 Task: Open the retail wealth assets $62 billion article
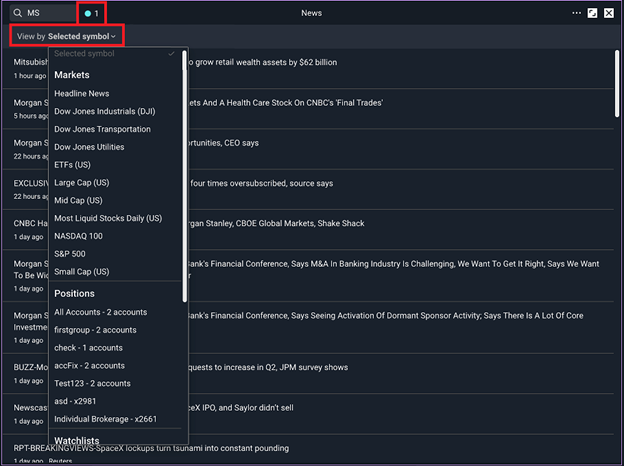point(263,62)
